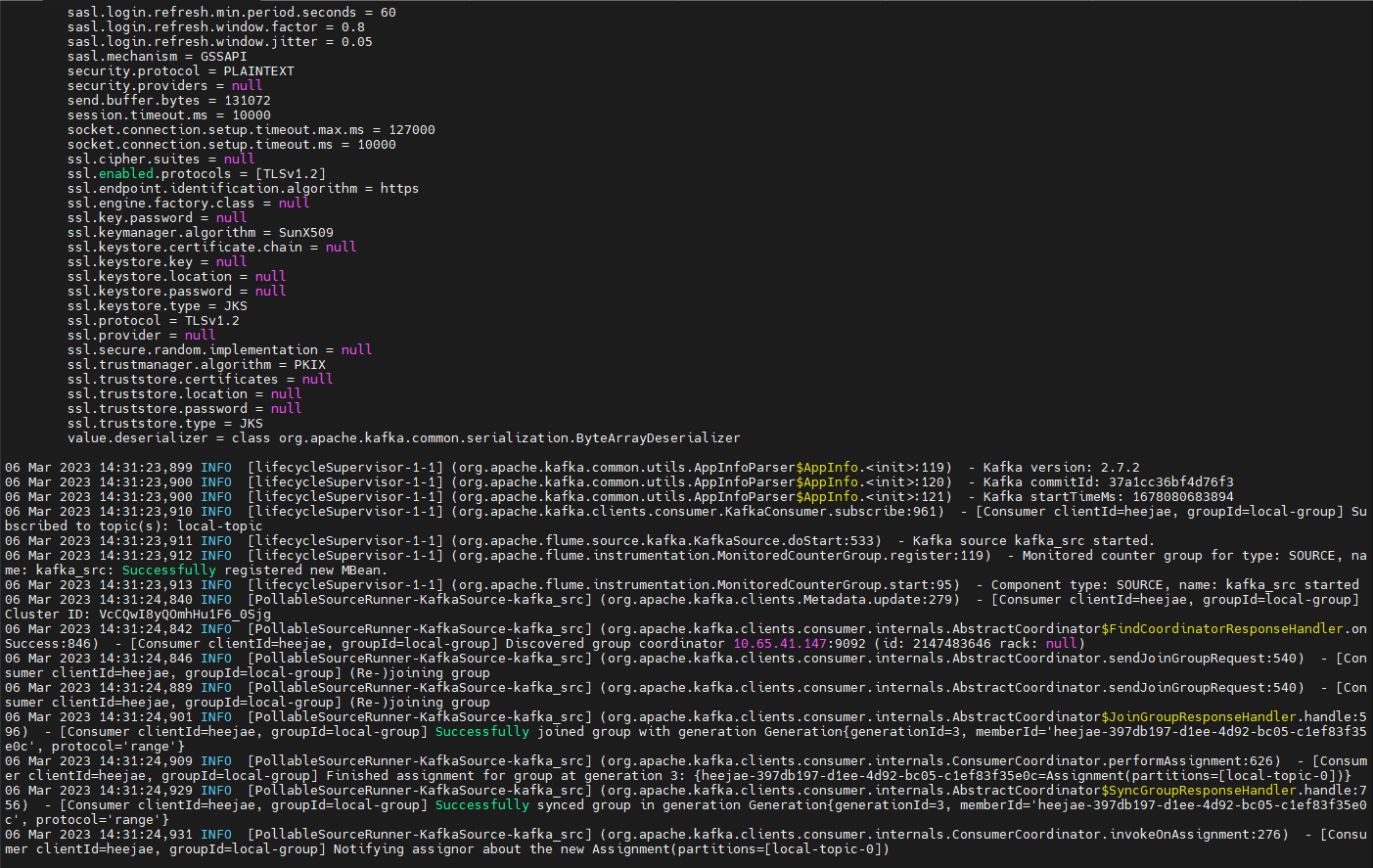Click 'ssl.enabled.protocols = [TLSv1.2]' line

coord(197,174)
